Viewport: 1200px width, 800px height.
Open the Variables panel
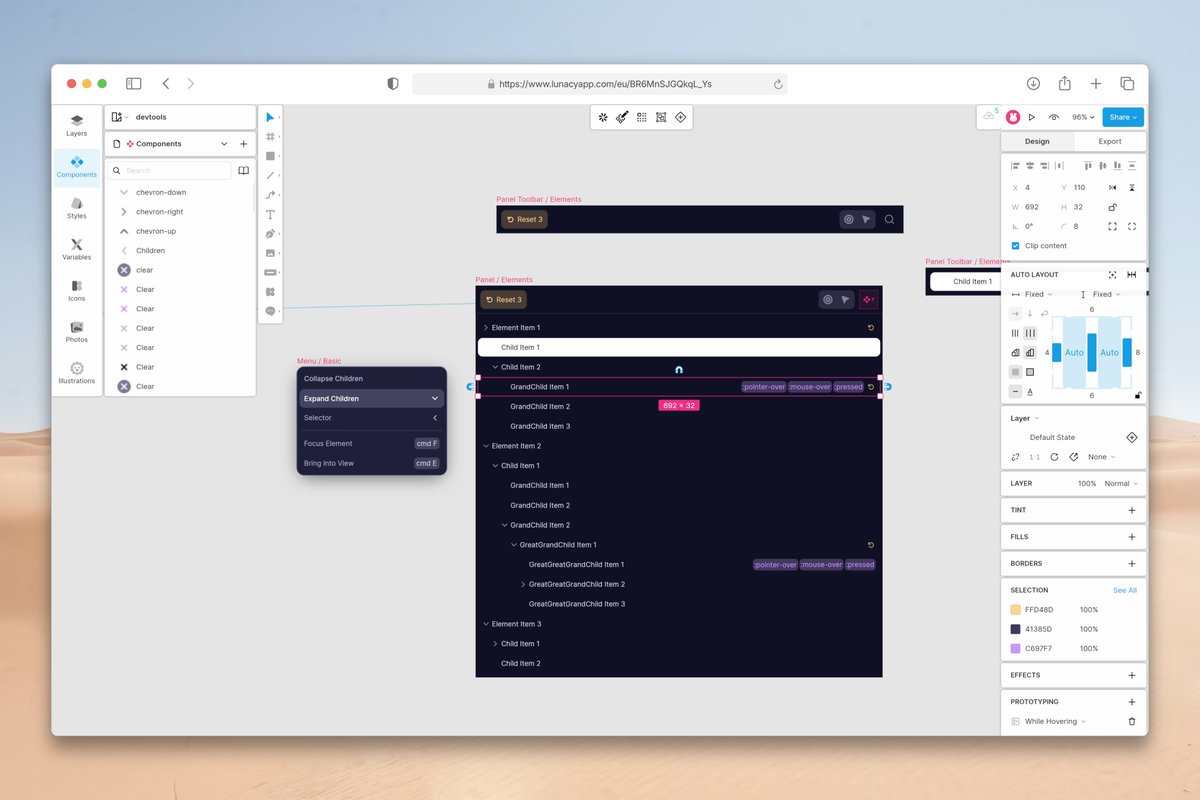click(x=76, y=249)
